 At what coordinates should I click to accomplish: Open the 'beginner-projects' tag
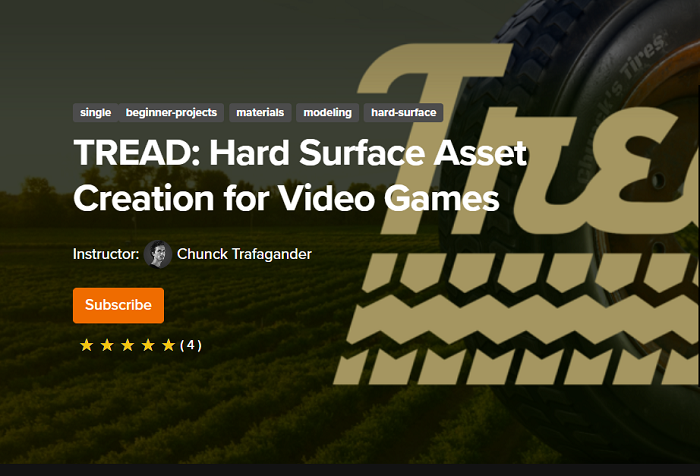171,113
